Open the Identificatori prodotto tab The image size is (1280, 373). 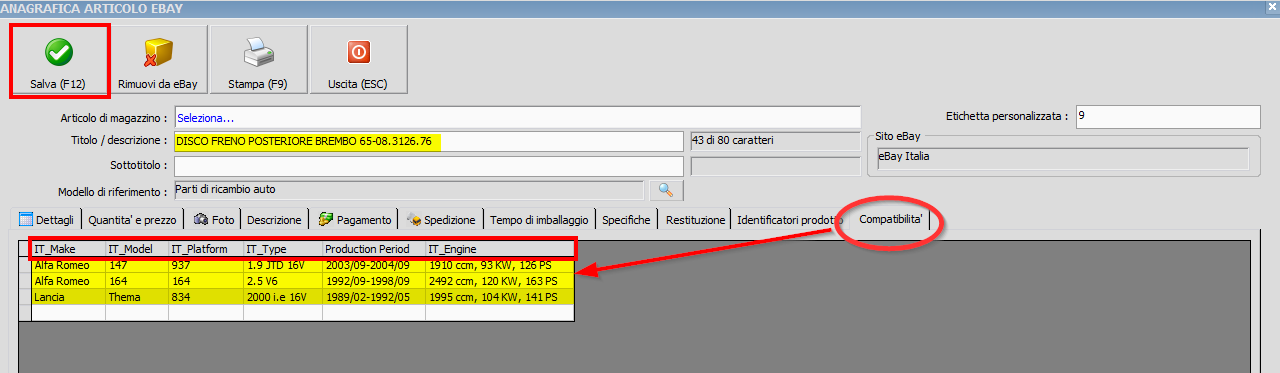click(790, 219)
